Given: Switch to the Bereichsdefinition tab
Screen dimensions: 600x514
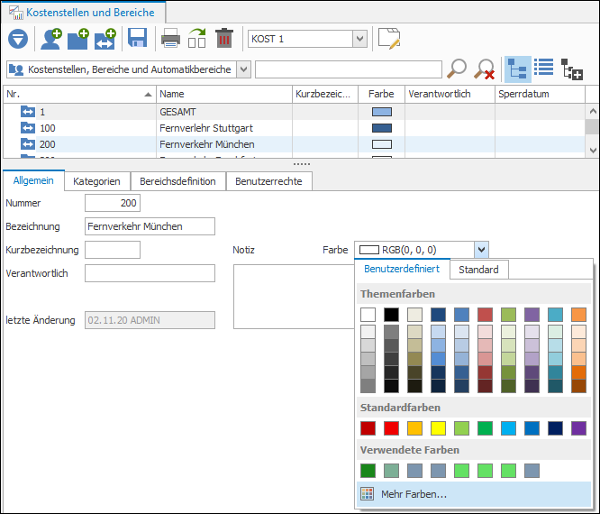Looking at the screenshot, I should pyautogui.click(x=178, y=181).
